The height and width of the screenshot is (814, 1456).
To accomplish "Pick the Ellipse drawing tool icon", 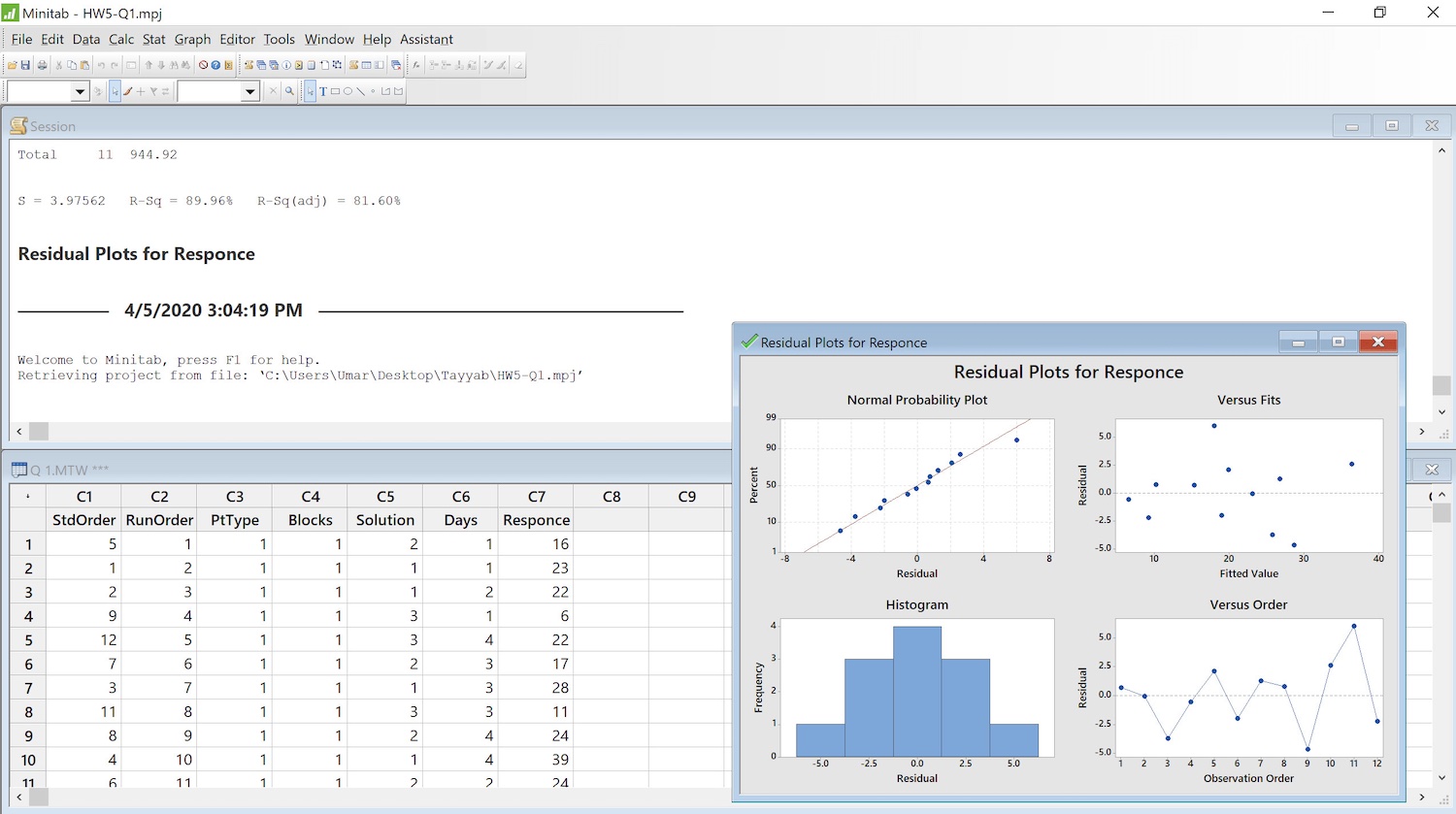I will [347, 91].
